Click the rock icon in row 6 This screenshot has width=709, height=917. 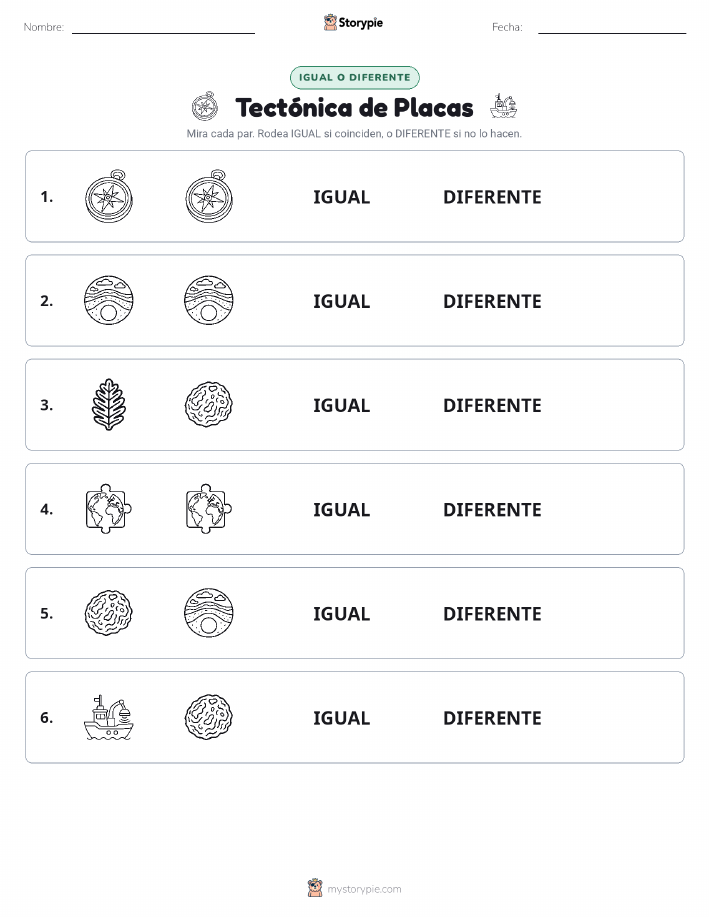tap(209, 717)
